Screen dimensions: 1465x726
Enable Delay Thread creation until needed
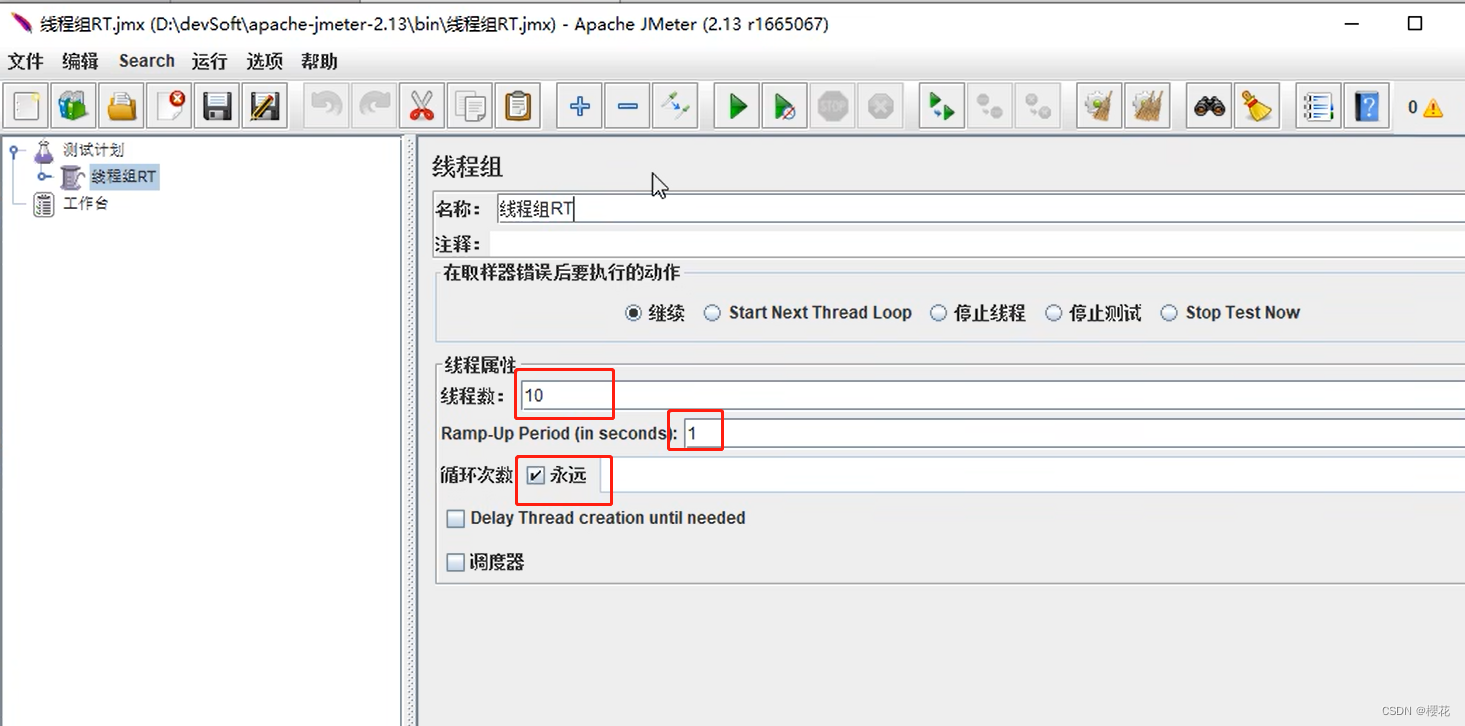456,519
